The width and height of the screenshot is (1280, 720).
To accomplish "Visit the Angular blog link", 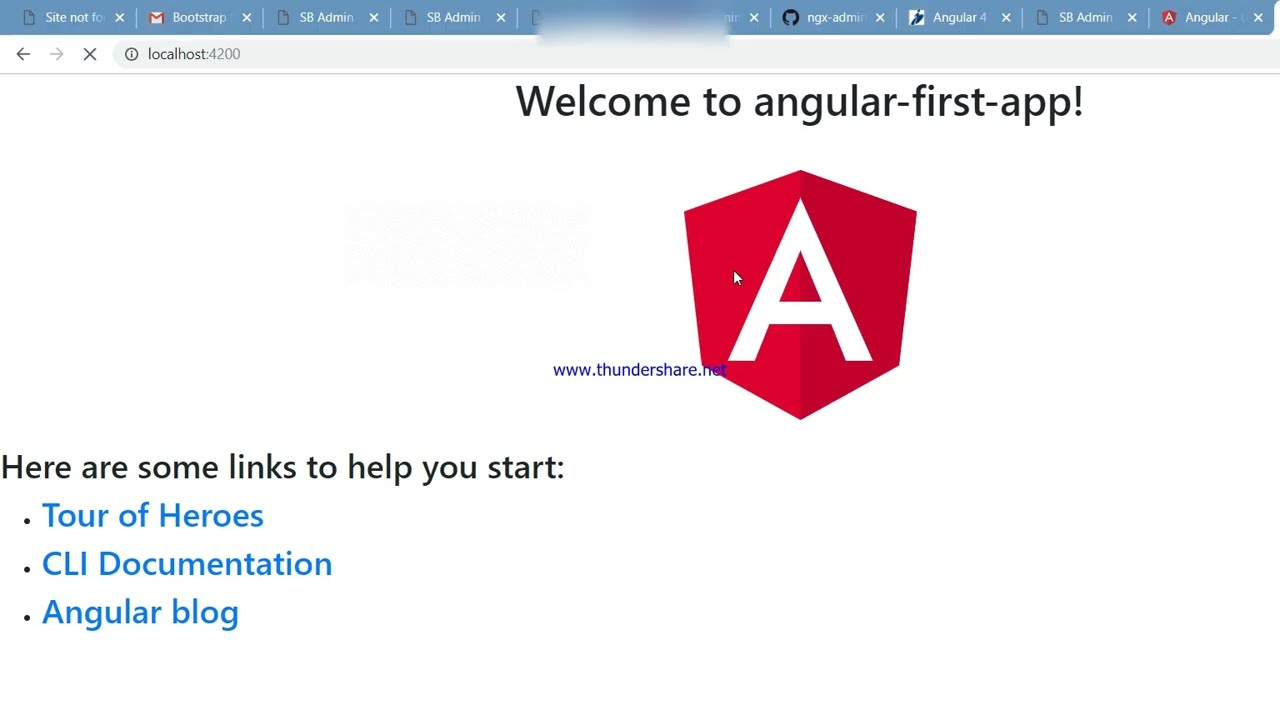I will click(x=140, y=612).
